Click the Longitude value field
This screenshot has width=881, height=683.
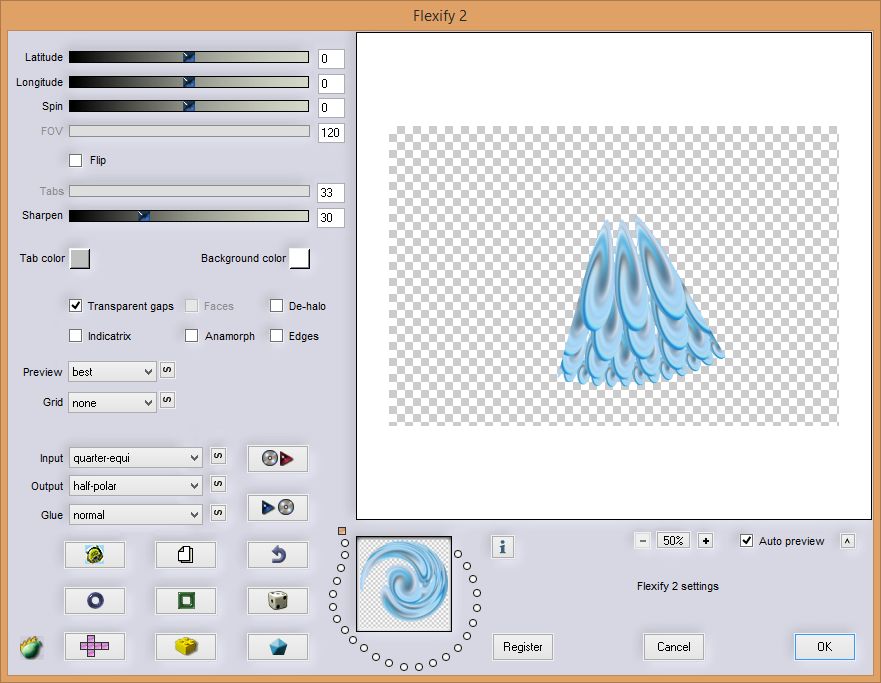point(331,84)
